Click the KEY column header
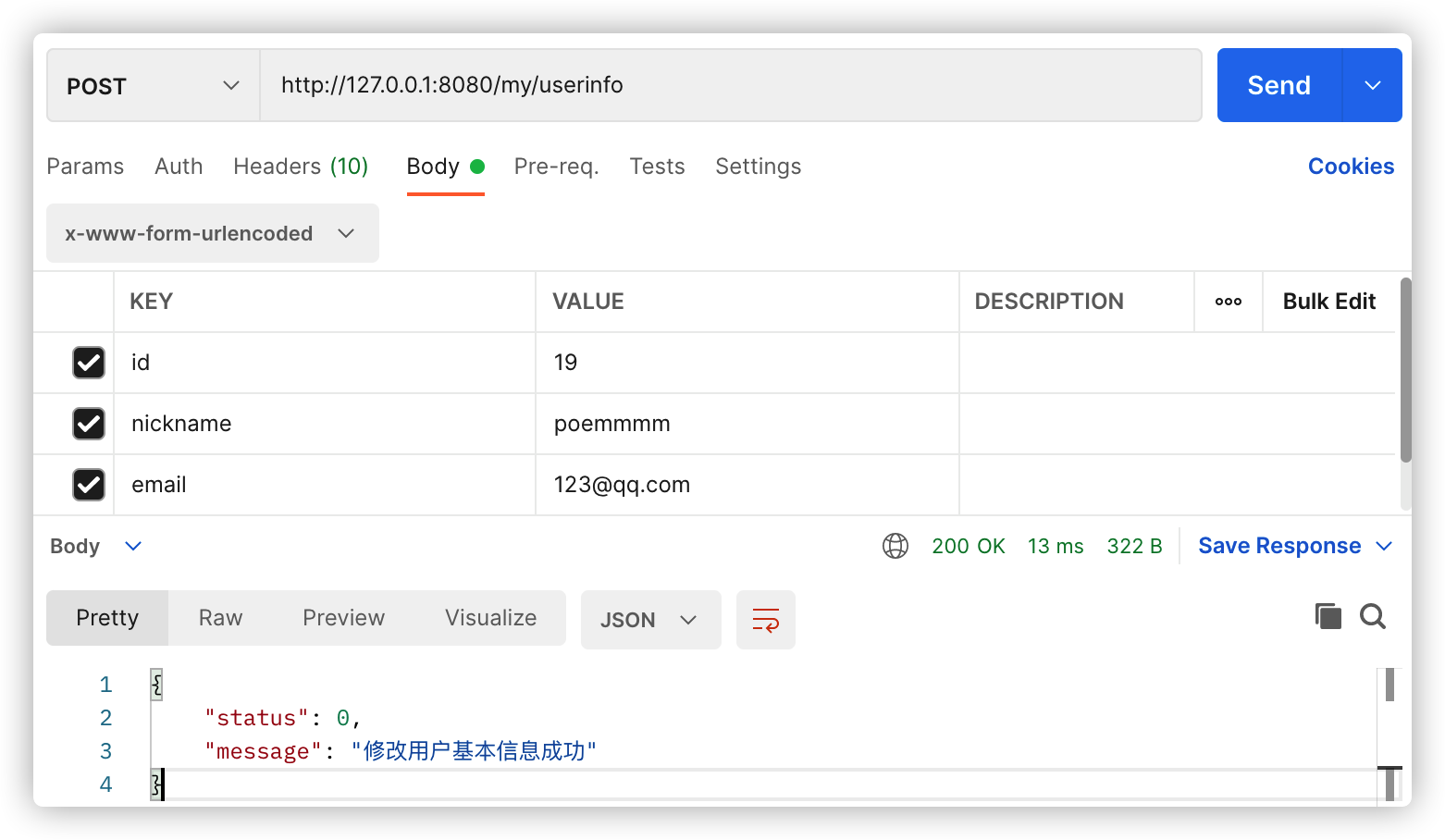This screenshot has height=840, width=1445. [152, 302]
